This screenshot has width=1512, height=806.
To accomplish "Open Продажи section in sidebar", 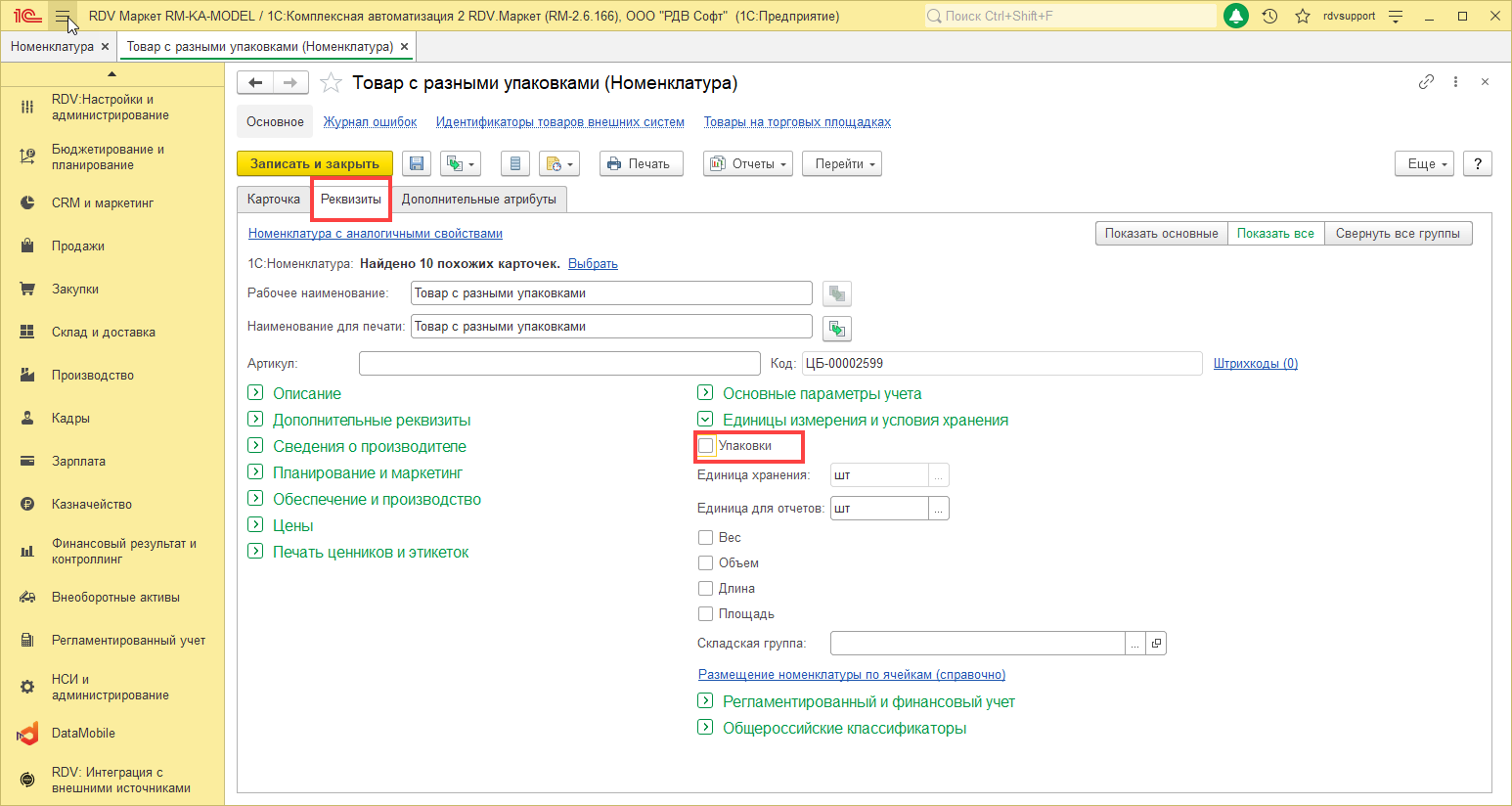I will coord(78,246).
